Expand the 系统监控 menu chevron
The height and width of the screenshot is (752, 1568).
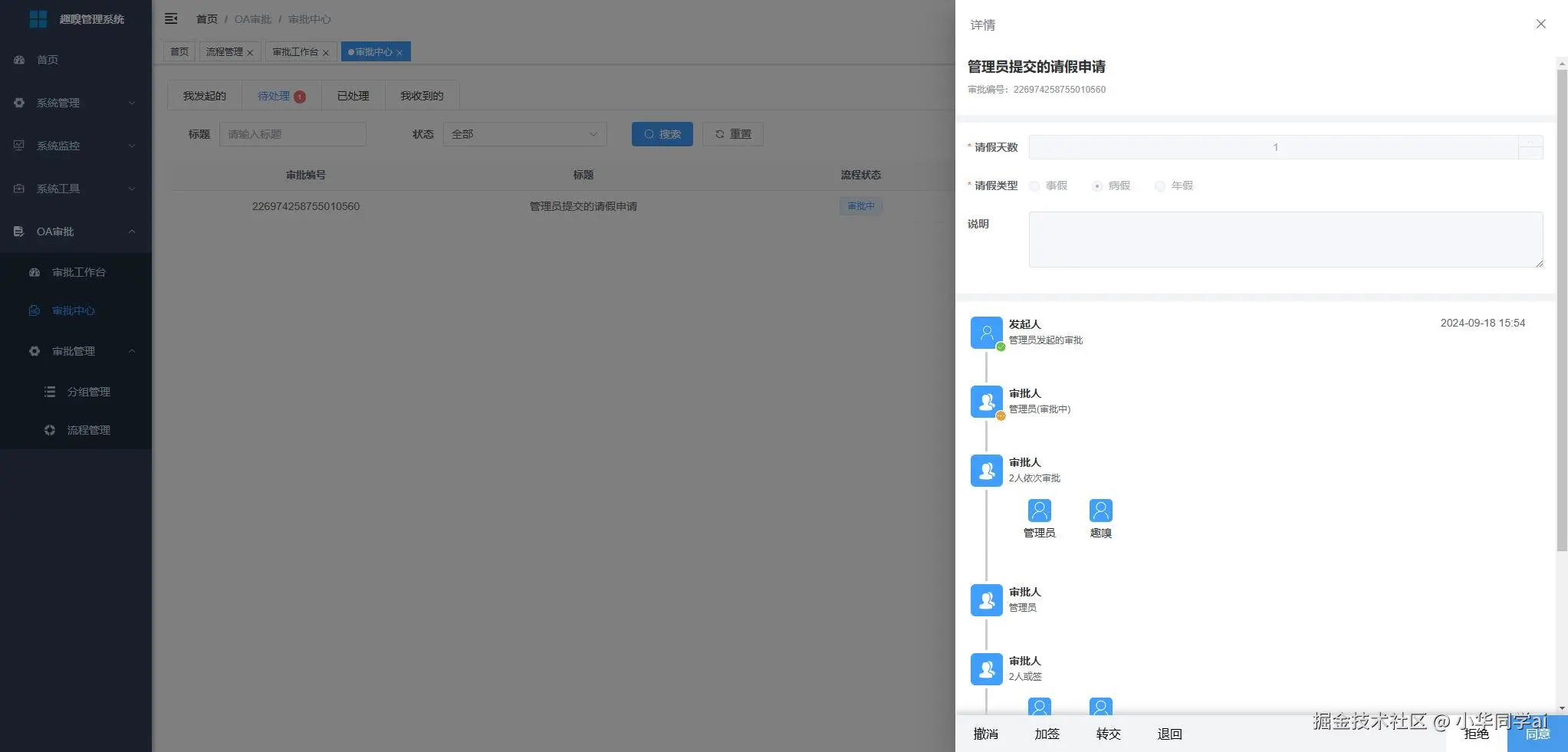(x=132, y=146)
